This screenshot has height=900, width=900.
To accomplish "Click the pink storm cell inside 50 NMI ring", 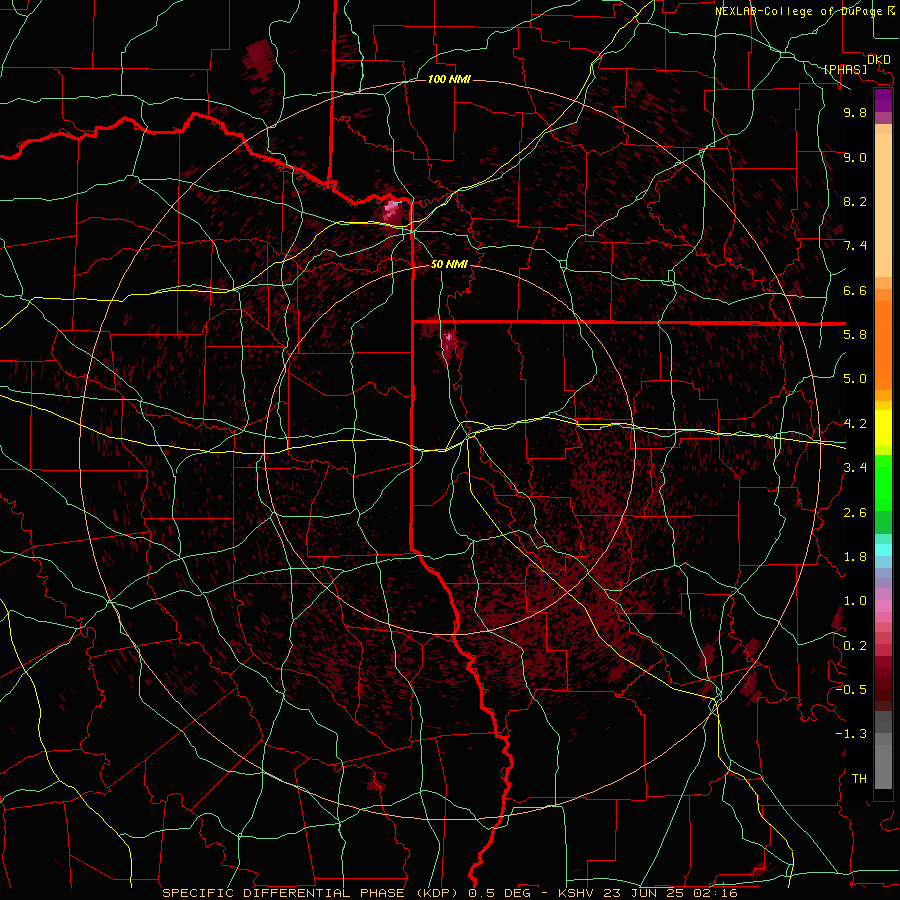I will point(449,343).
